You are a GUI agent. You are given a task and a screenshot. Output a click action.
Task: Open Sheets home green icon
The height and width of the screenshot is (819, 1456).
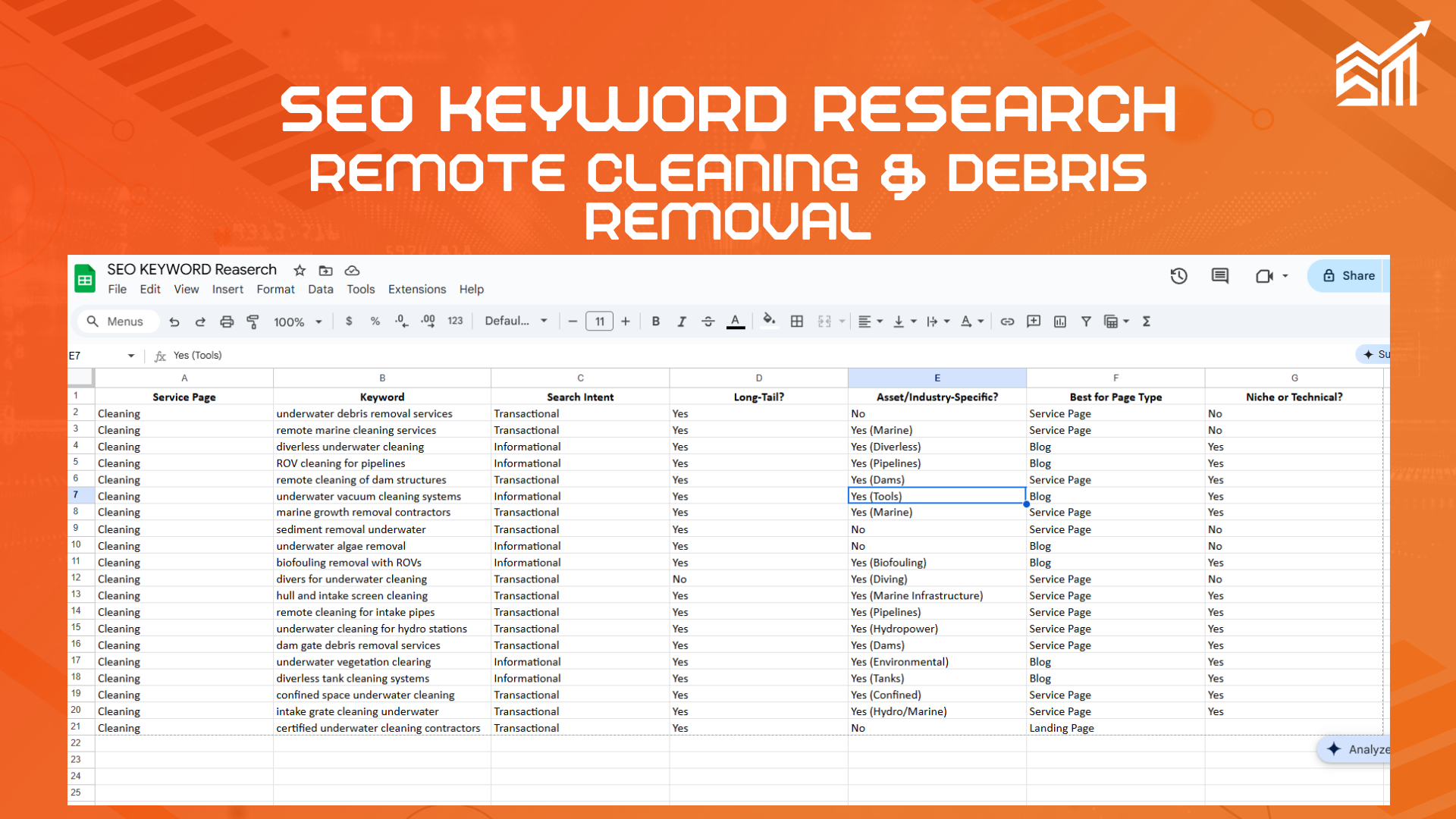pos(85,279)
